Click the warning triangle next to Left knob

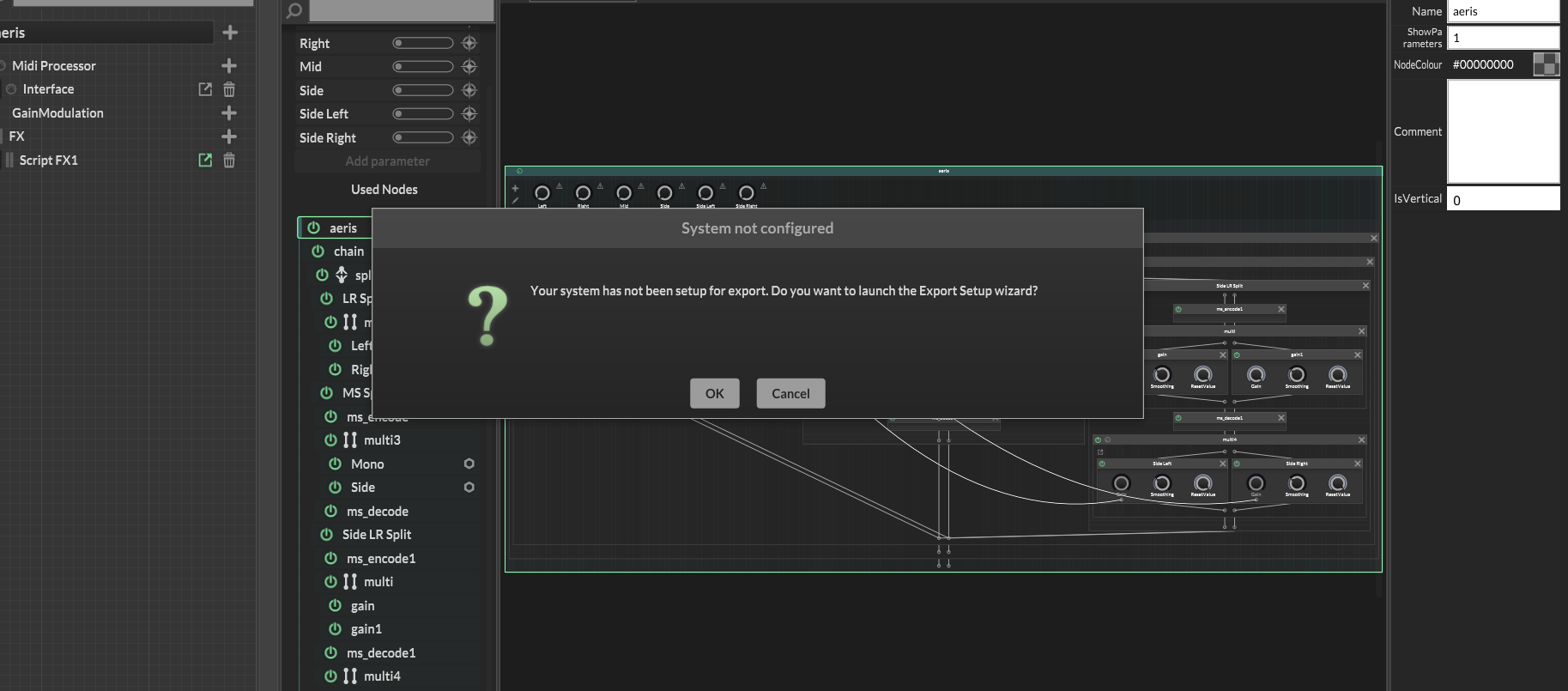coord(559,185)
